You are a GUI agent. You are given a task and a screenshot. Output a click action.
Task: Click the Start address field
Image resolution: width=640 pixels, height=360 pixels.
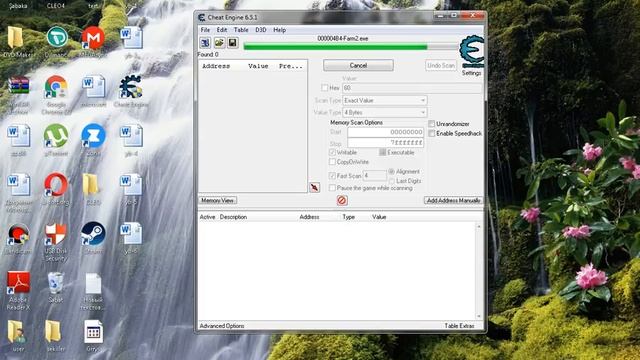(x=386, y=132)
